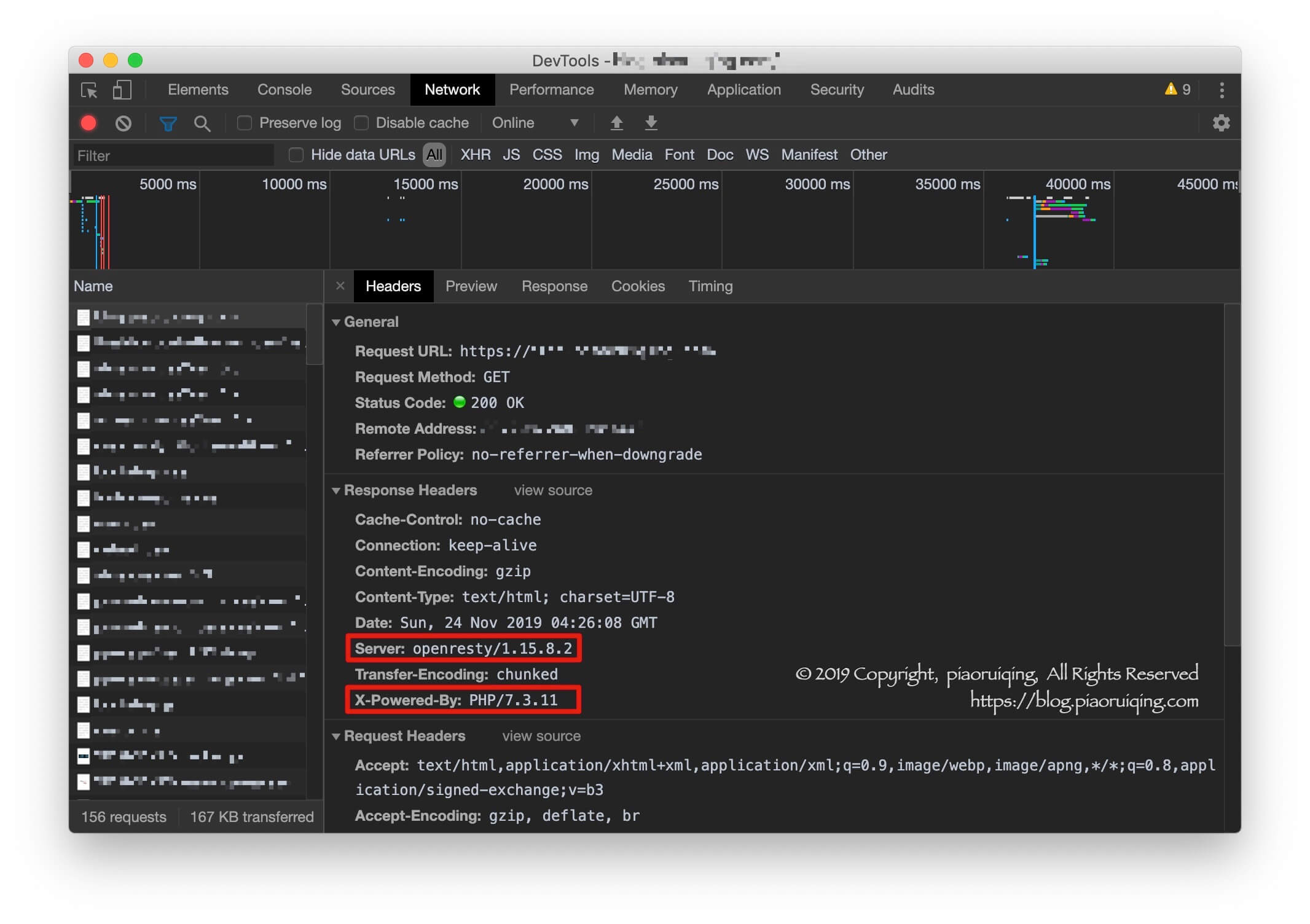Open DevTools three-dot customize menu
The height and width of the screenshot is (924, 1310).
click(1222, 90)
